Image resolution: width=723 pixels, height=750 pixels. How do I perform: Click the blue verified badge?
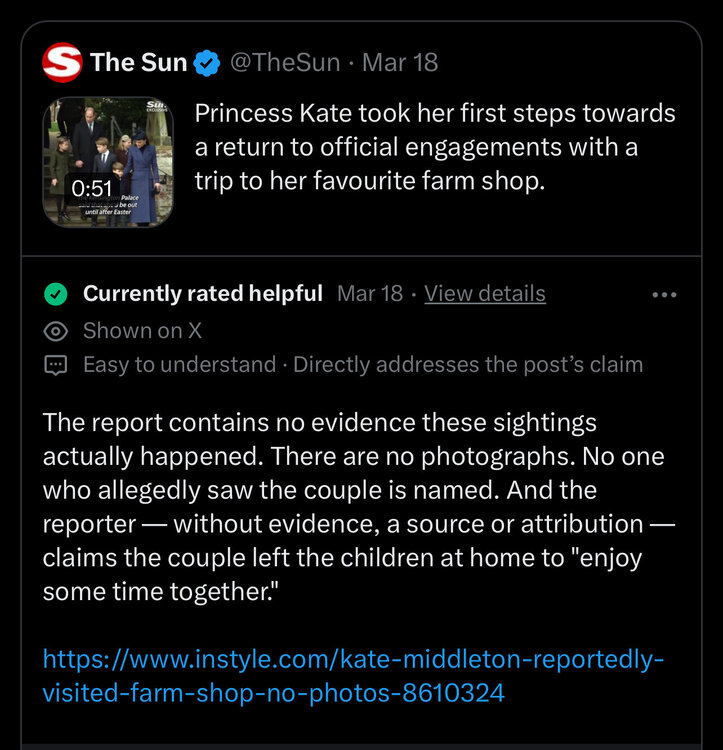click(207, 63)
